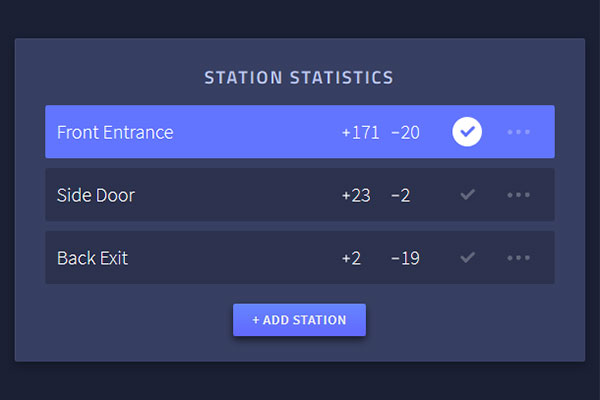
Task: Click the −20 exits count
Action: [x=405, y=132]
